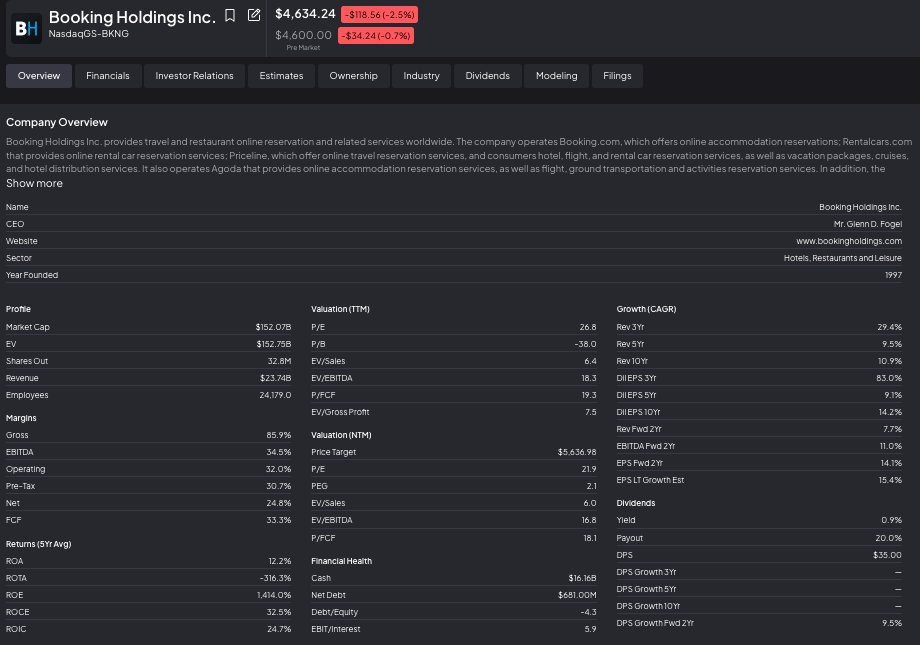Click the Hotels, Restaurants and Leisure sector value
The width and height of the screenshot is (920, 645).
843,258
